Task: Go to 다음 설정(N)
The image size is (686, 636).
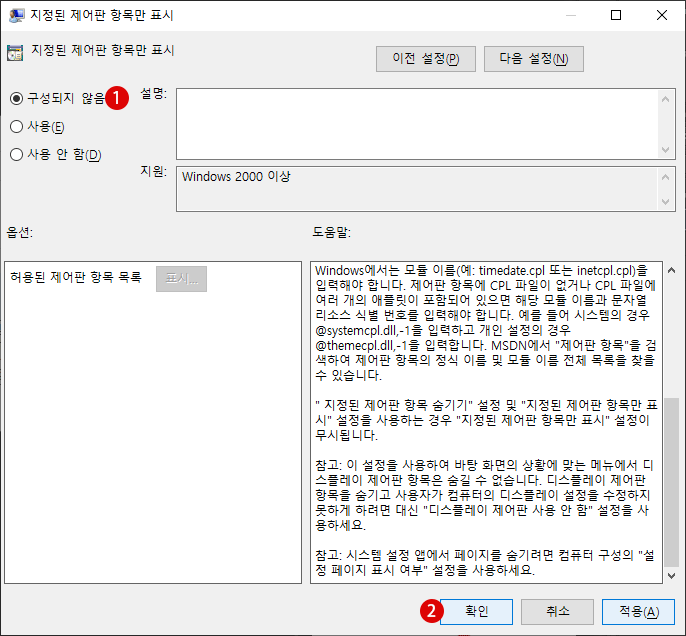Action: pos(534,59)
